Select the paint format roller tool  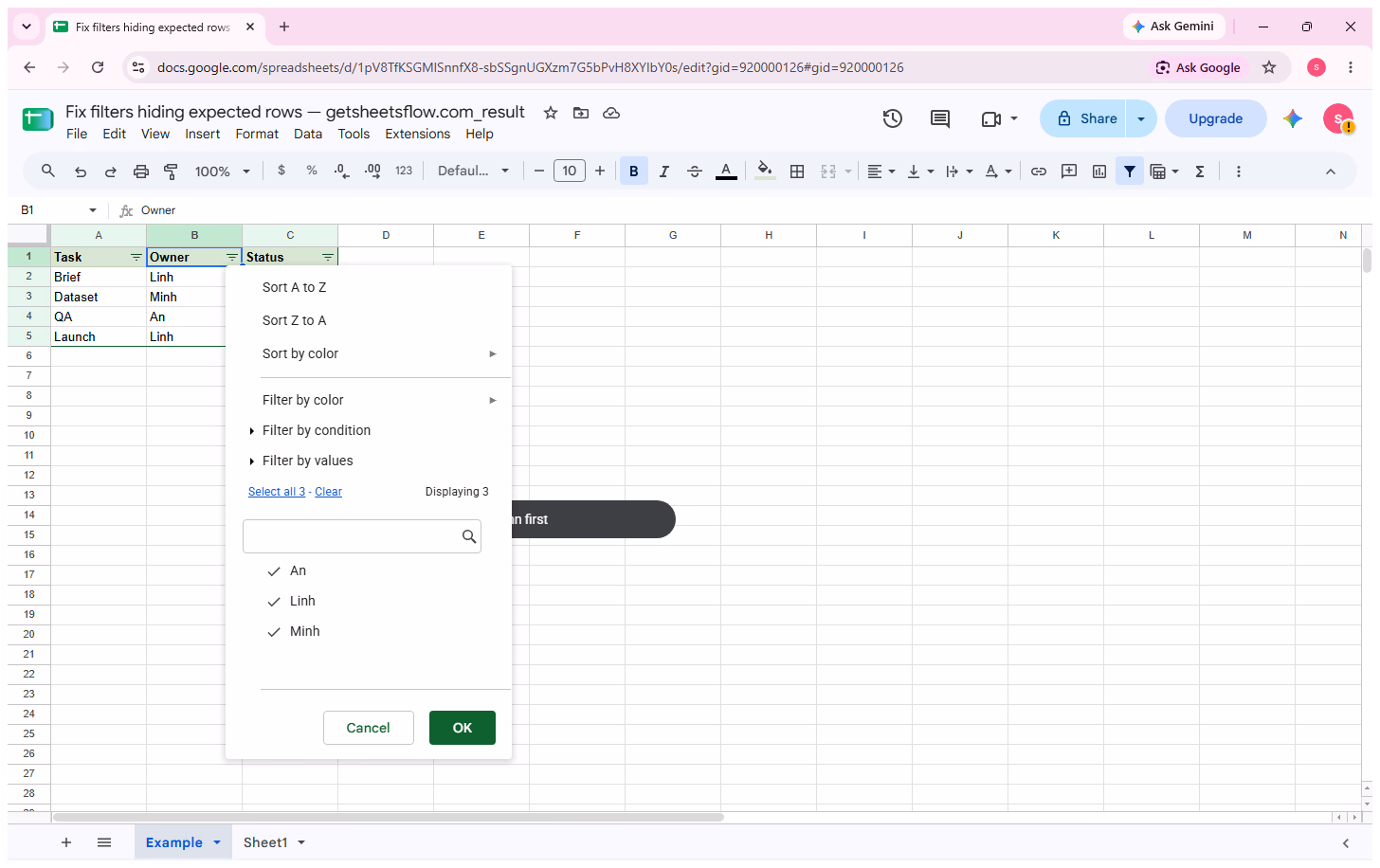point(172,172)
